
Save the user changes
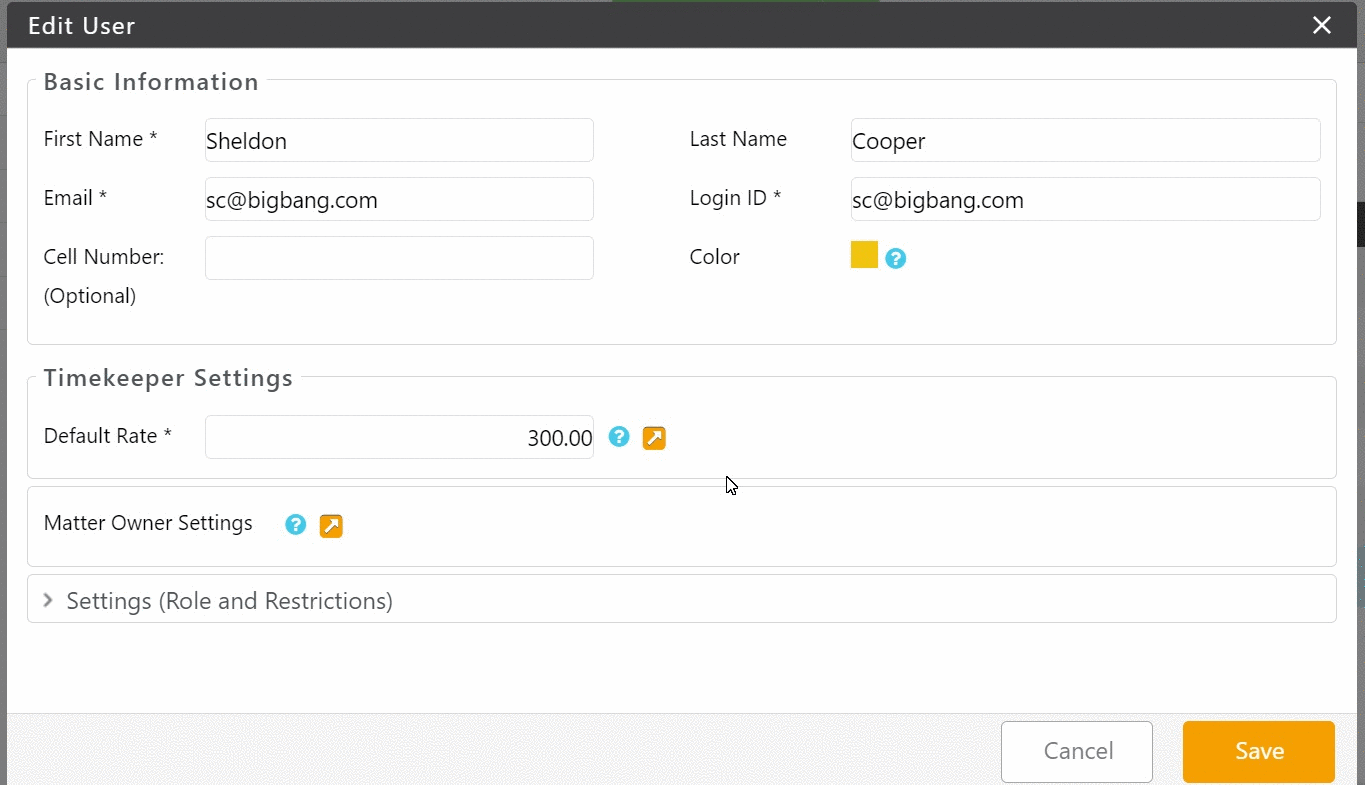coord(1258,751)
